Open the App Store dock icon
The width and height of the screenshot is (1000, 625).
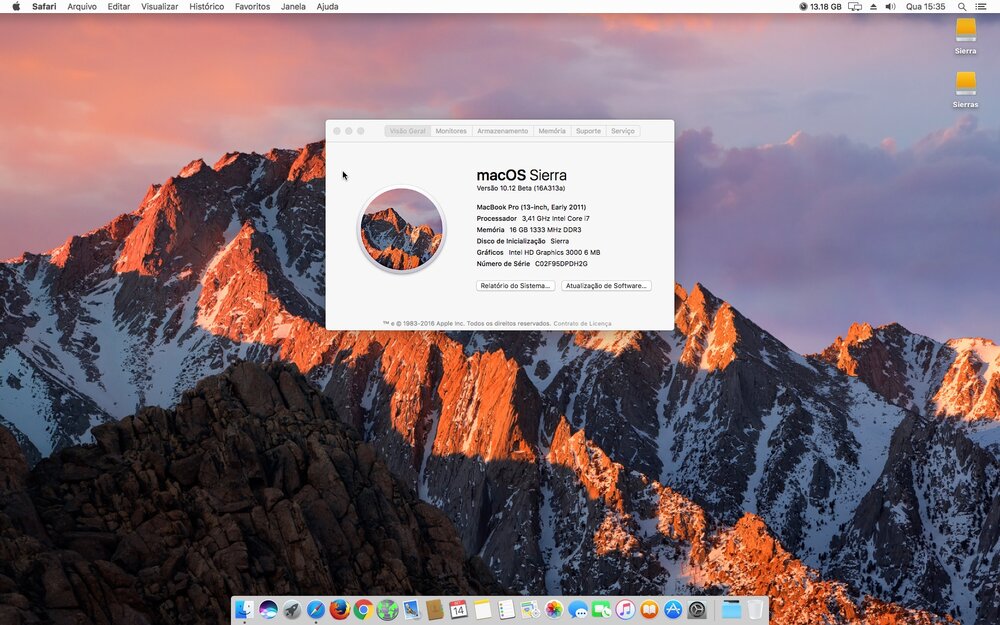(x=673, y=609)
